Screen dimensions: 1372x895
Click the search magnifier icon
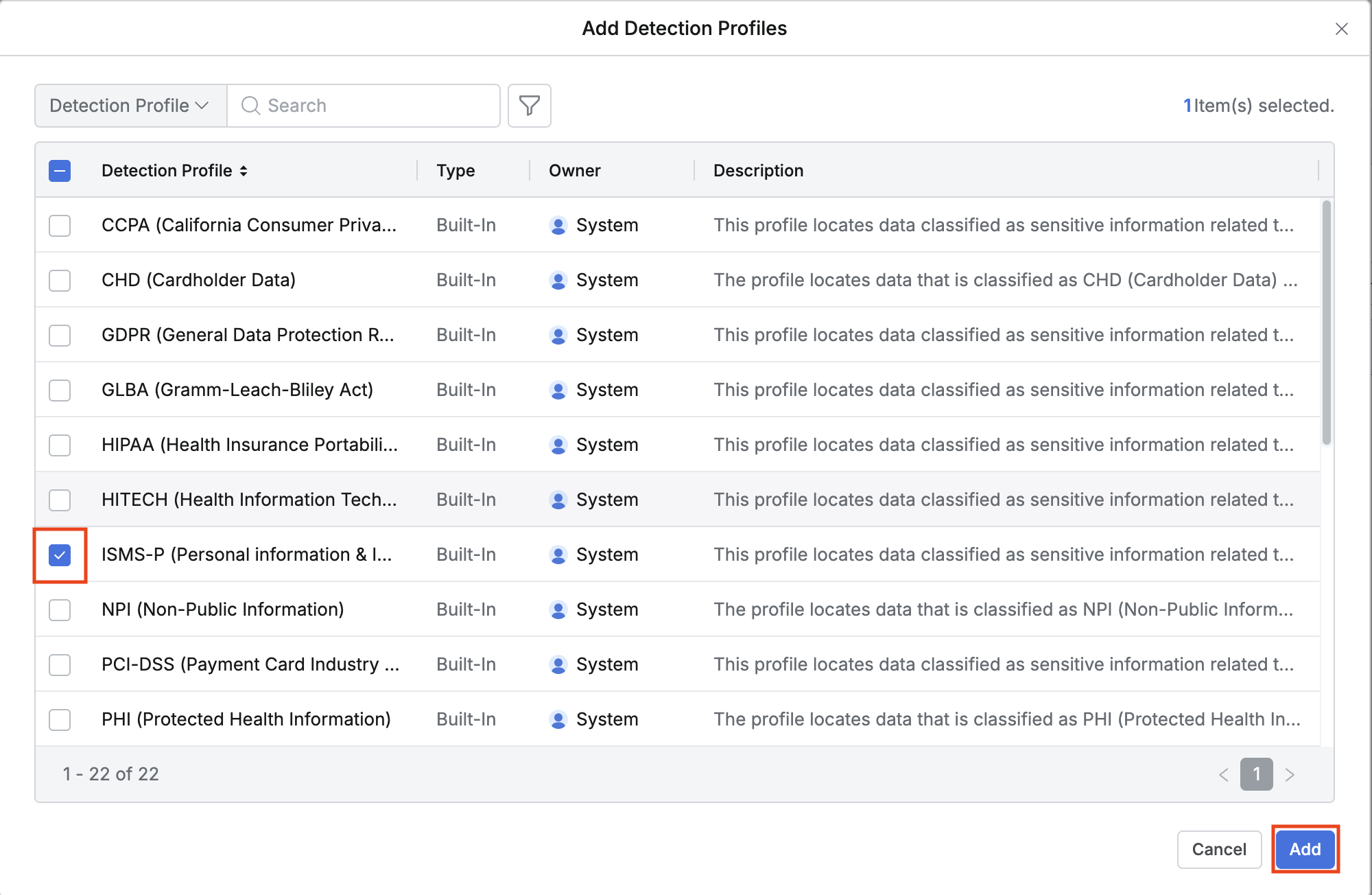[x=250, y=106]
